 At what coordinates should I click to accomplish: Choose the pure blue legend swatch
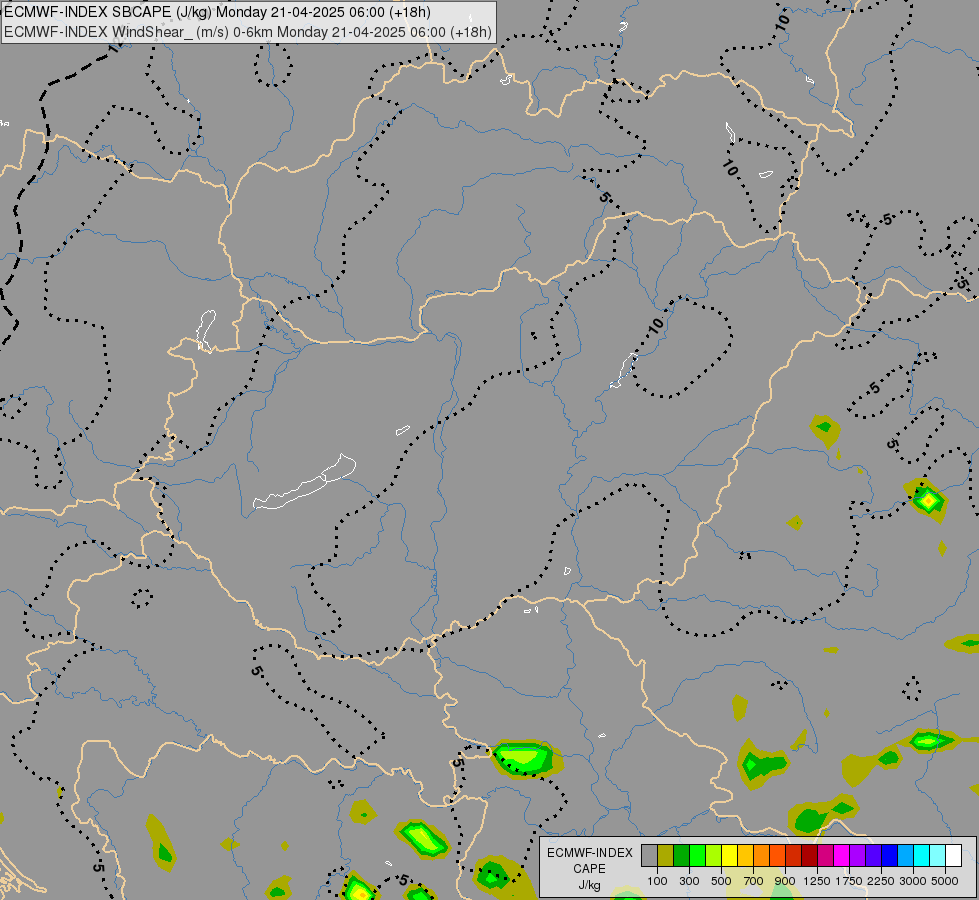point(890,856)
